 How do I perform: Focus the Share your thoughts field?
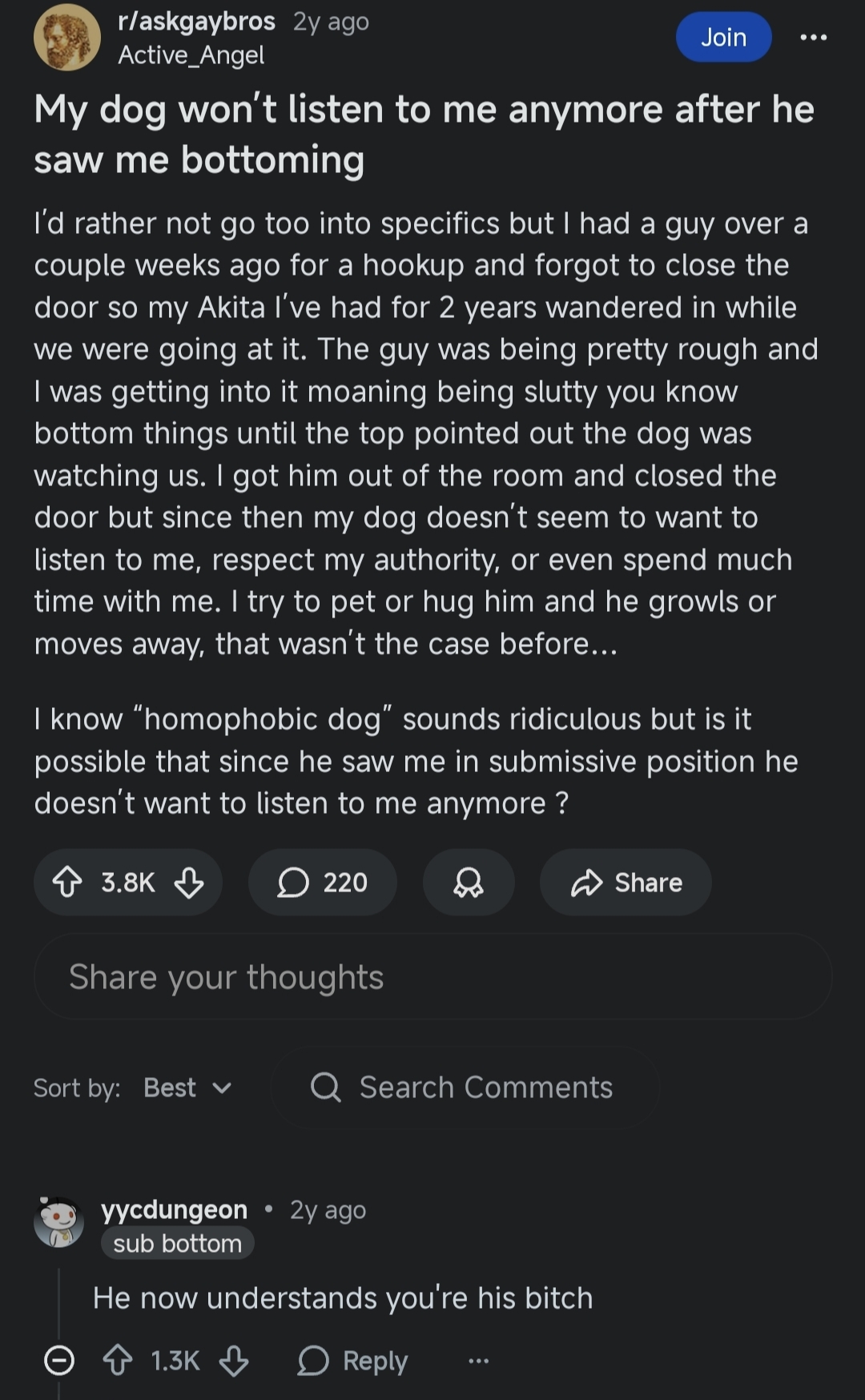[432, 977]
